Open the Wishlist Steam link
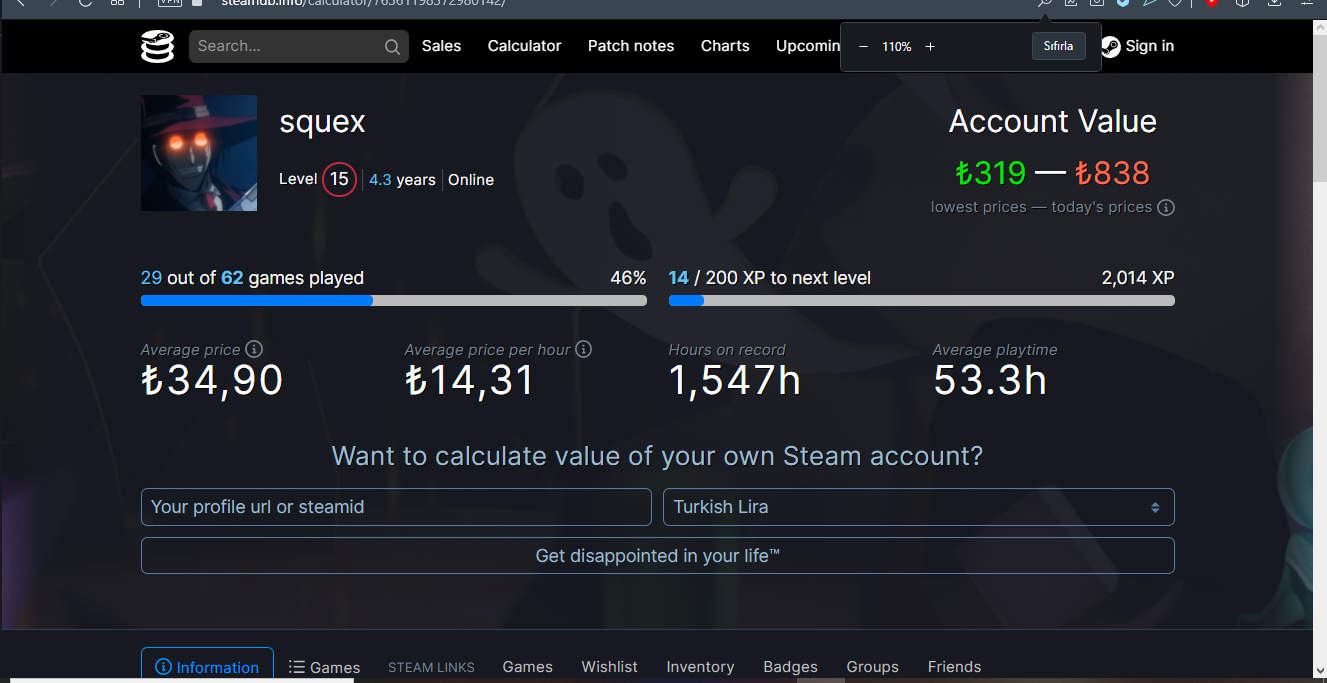 609,667
